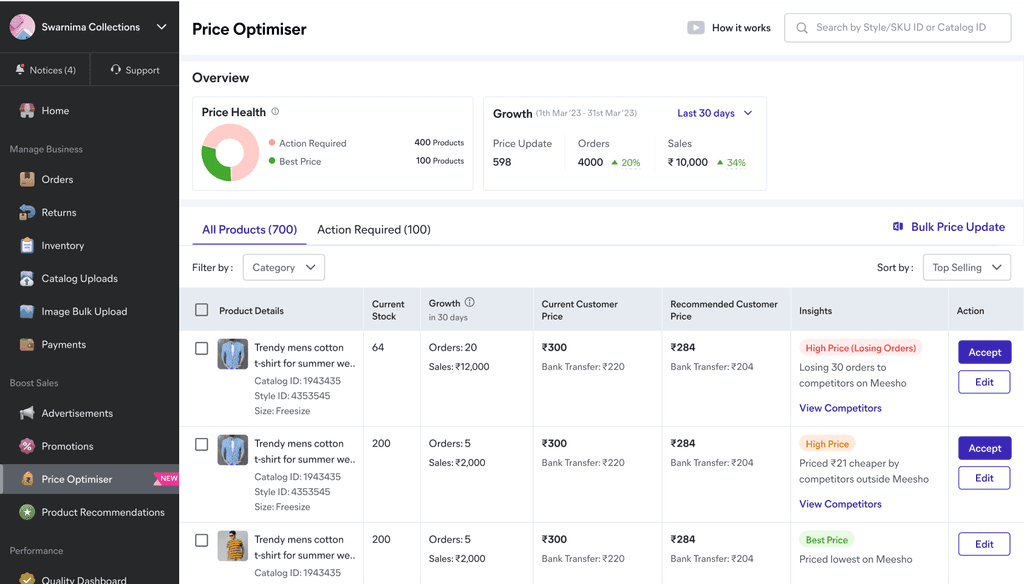
Task: Click Recommended Customer Price column header
Action: point(724,310)
